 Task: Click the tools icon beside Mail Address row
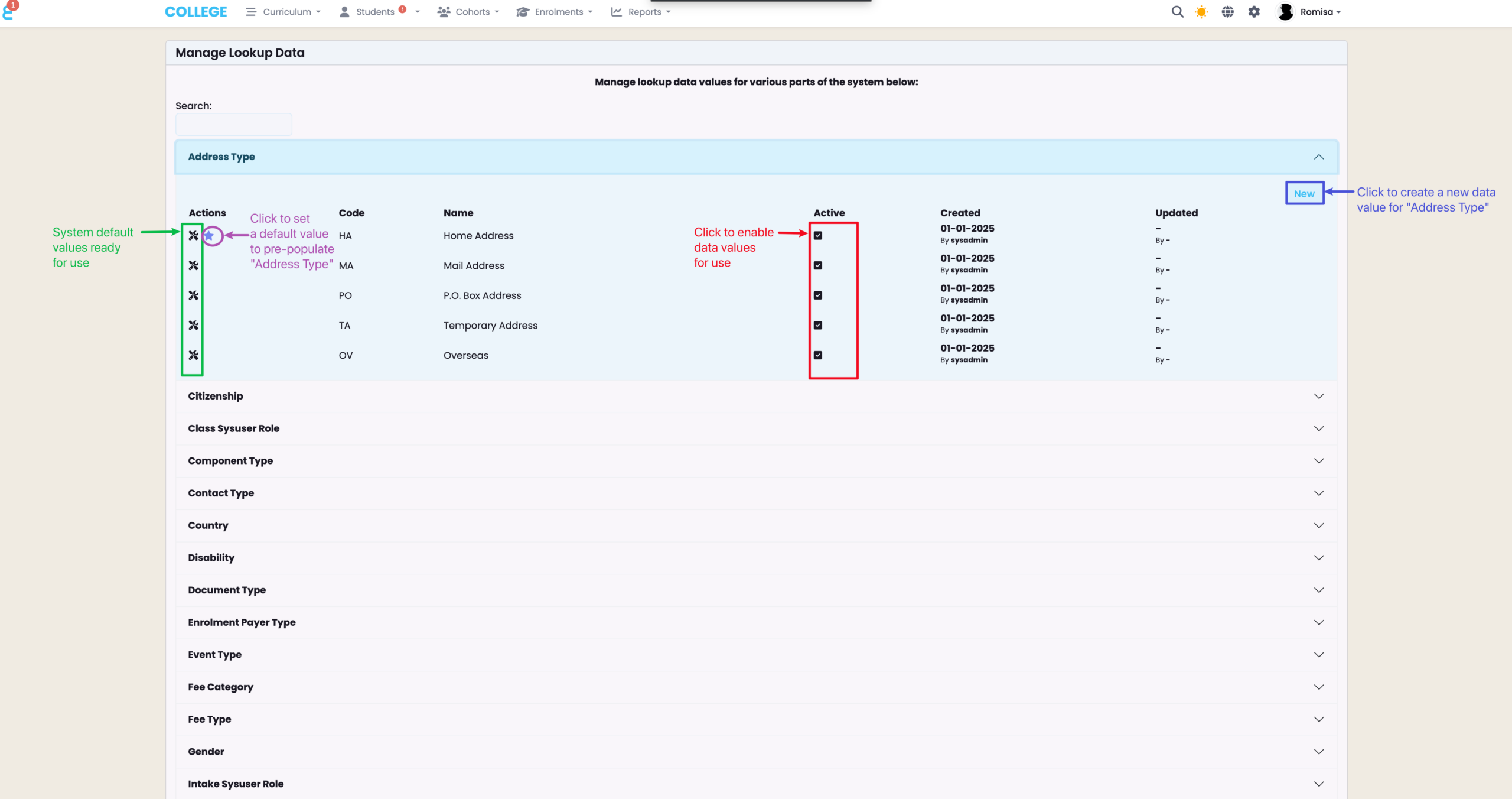tap(193, 265)
